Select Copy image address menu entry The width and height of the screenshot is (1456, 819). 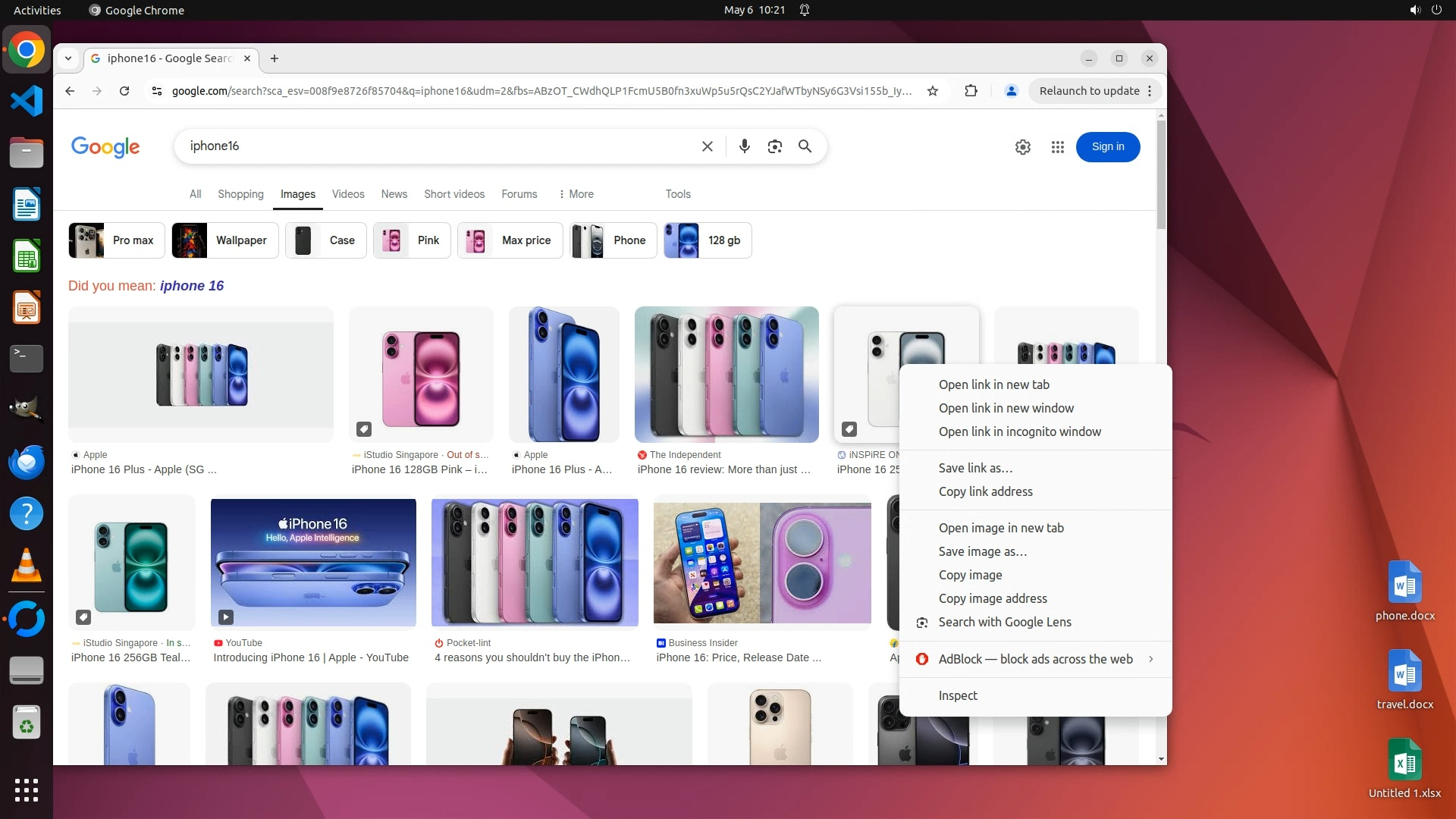tap(992, 598)
